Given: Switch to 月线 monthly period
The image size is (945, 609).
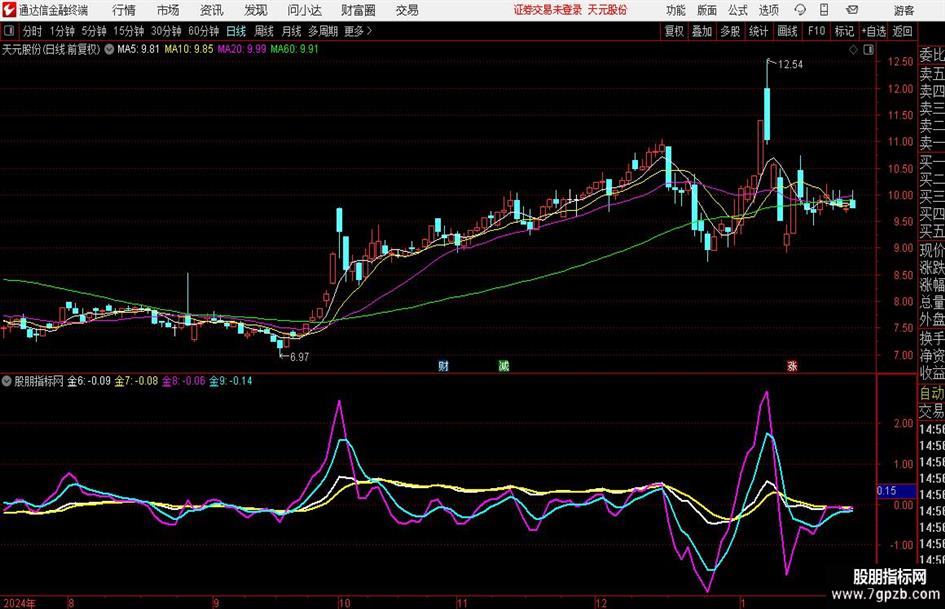Looking at the screenshot, I should [x=292, y=31].
